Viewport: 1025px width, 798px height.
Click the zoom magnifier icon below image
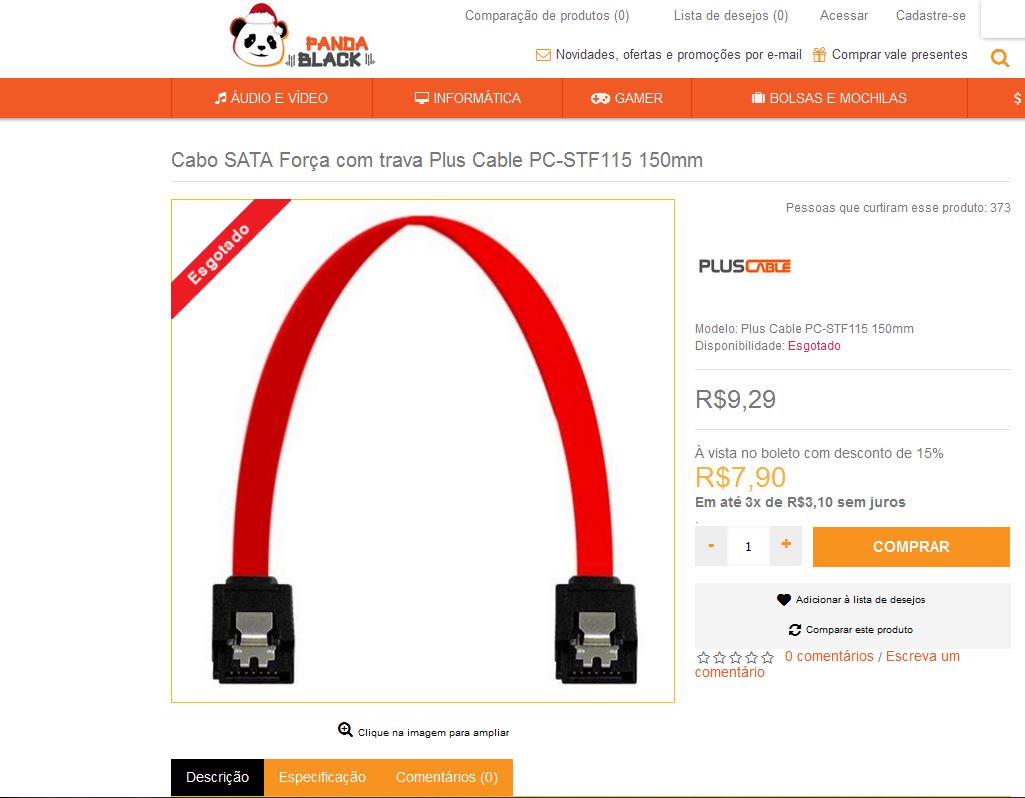pos(345,729)
